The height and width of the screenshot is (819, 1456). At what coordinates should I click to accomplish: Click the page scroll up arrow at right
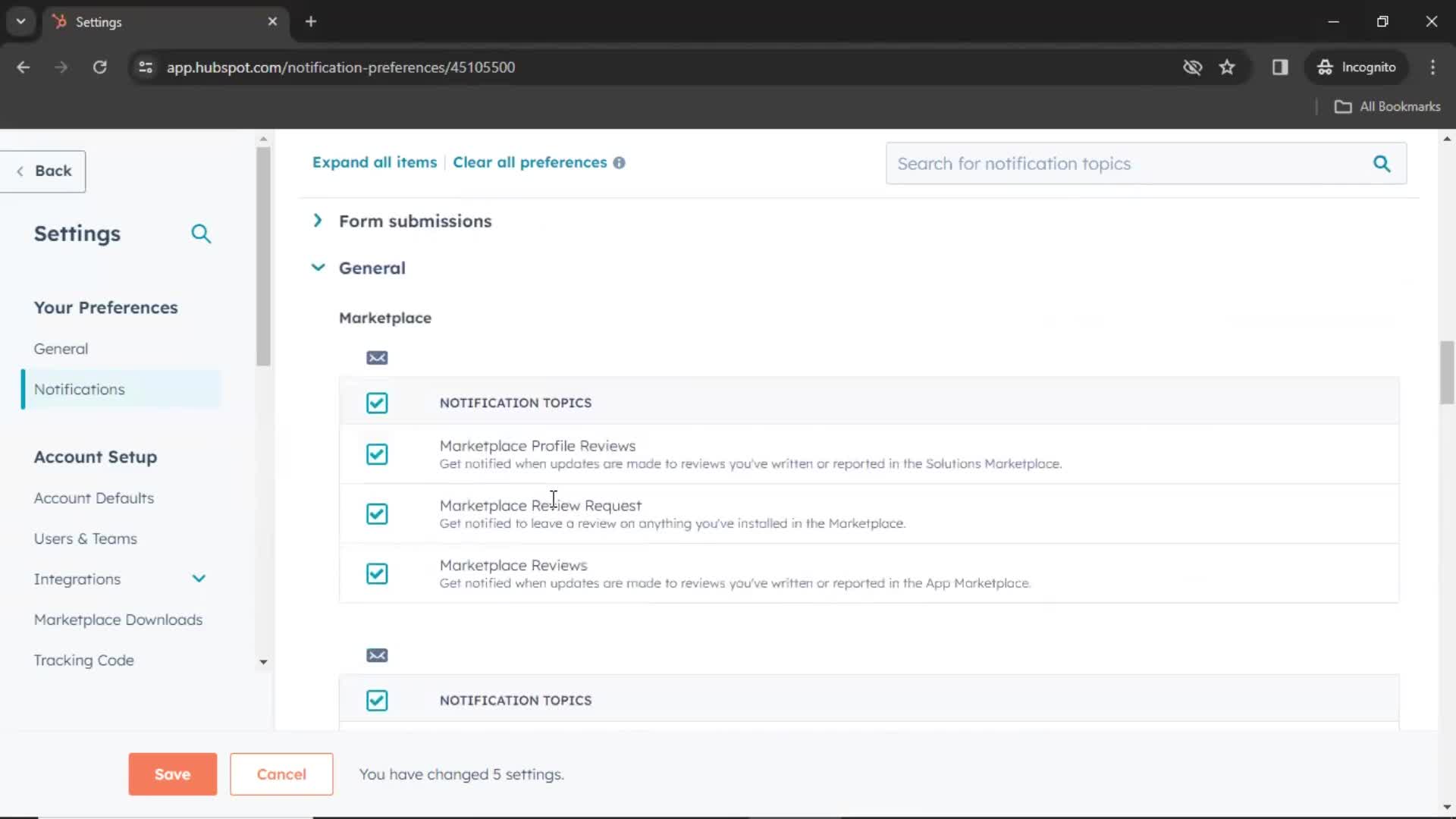point(1447,139)
